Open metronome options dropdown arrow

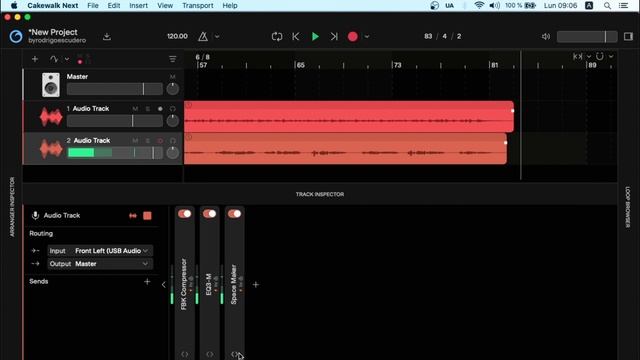click(x=217, y=36)
